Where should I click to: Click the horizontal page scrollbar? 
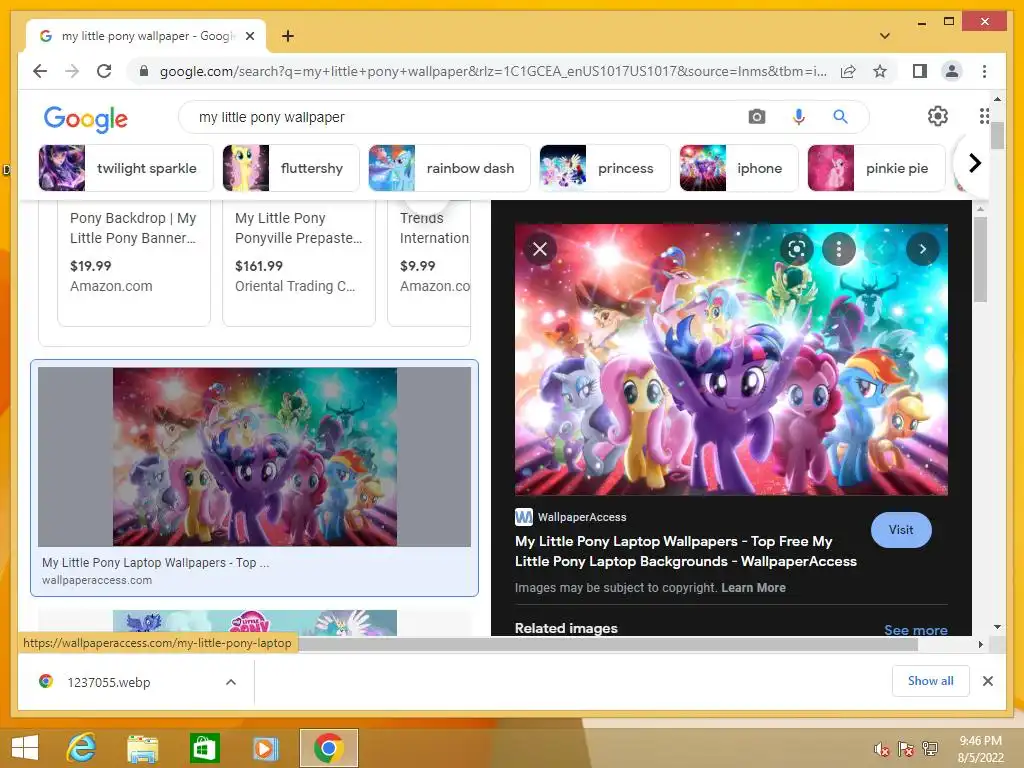point(607,644)
